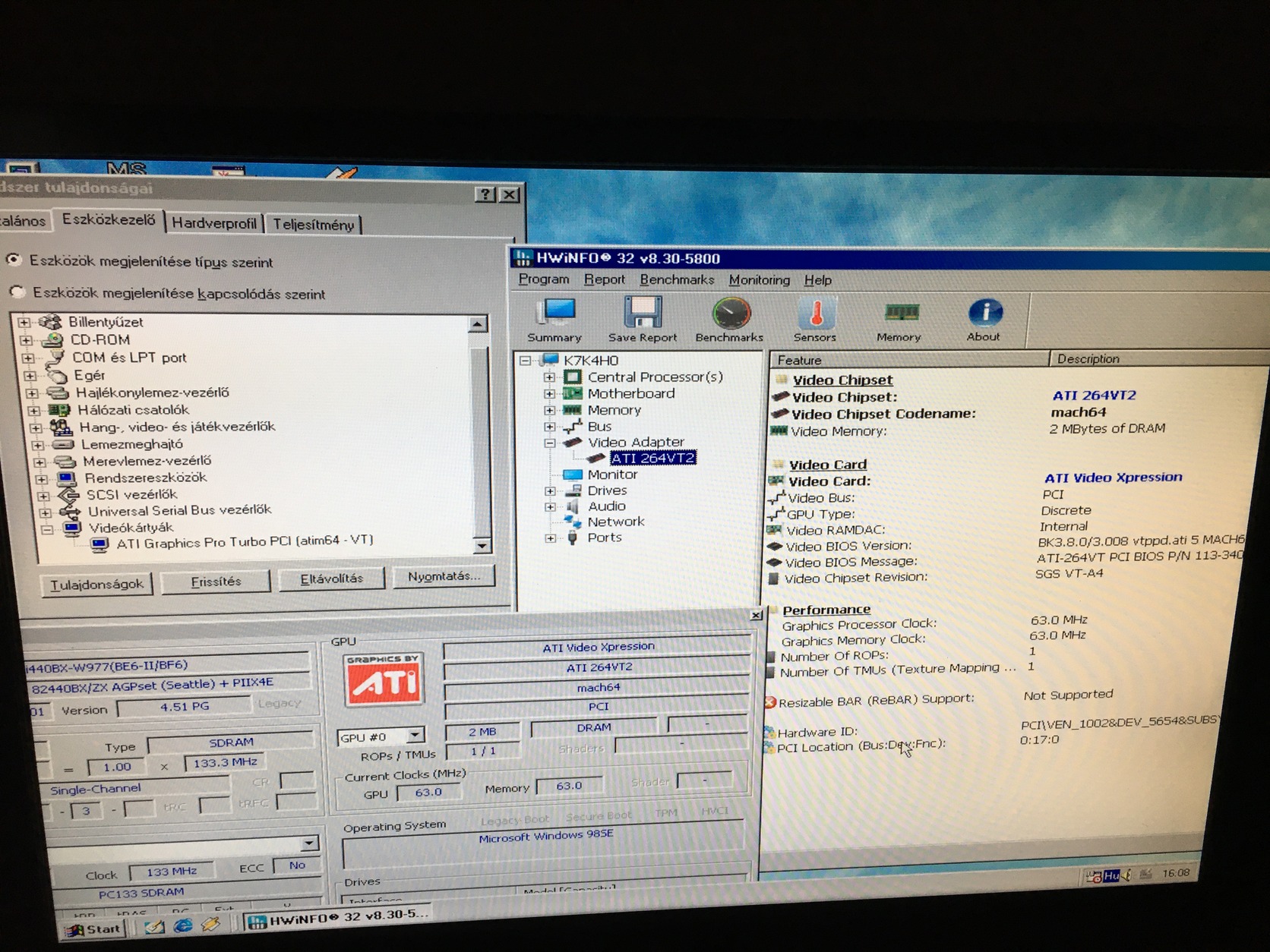Select the Audio speaker icon in HWiNFO tree
The image size is (1270, 952).
pyautogui.click(x=573, y=506)
